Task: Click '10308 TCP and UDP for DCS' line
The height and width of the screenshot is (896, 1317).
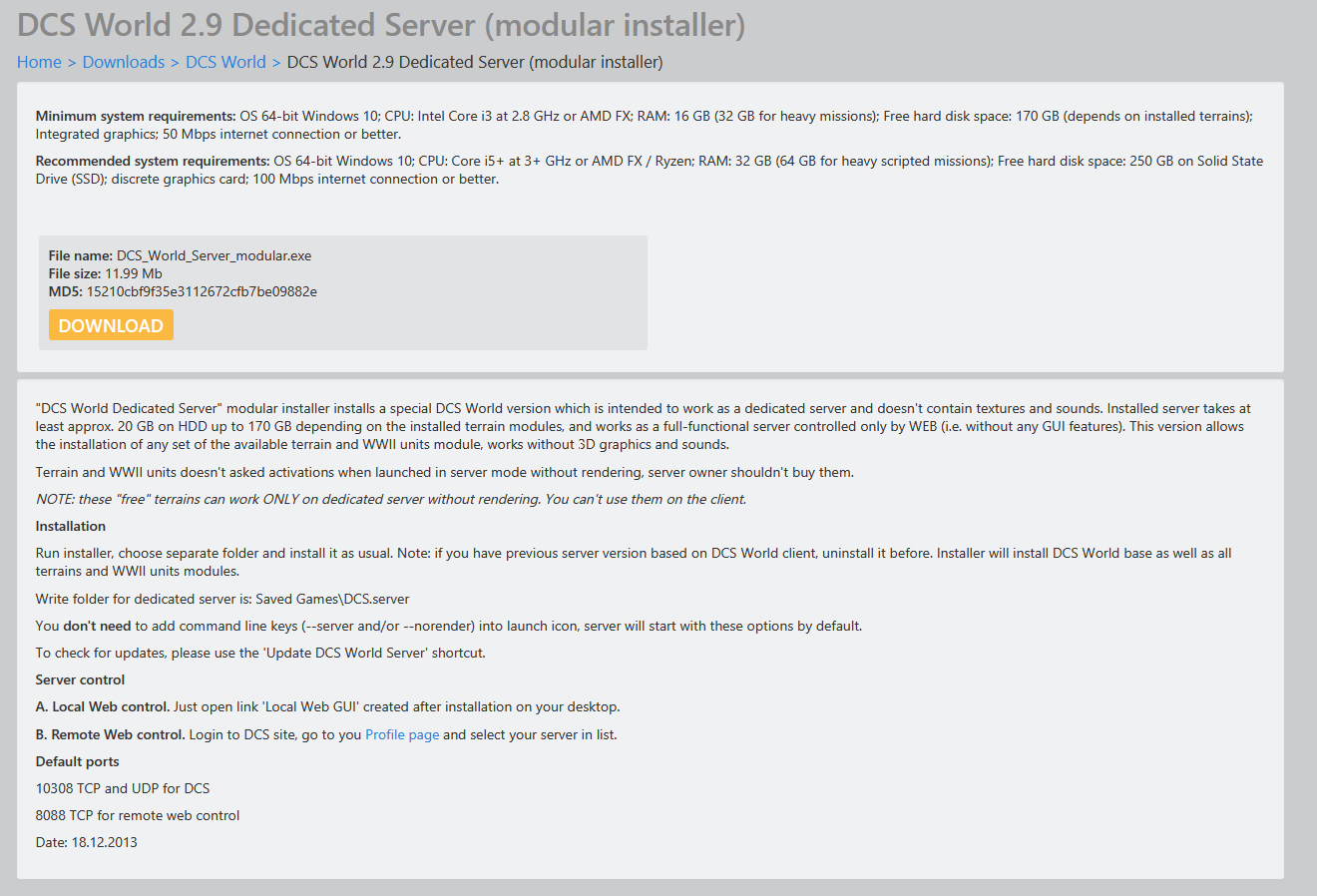Action: [x=123, y=788]
